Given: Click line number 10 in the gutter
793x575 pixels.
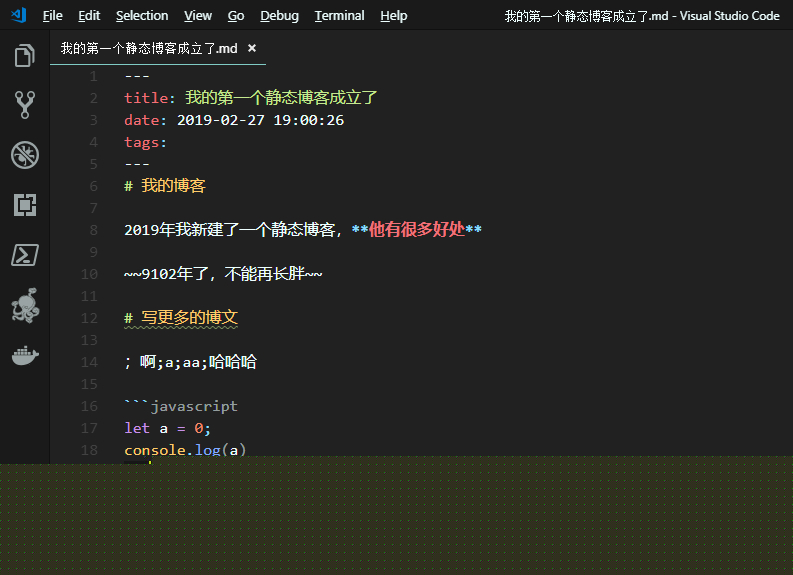Looking at the screenshot, I should [90, 274].
